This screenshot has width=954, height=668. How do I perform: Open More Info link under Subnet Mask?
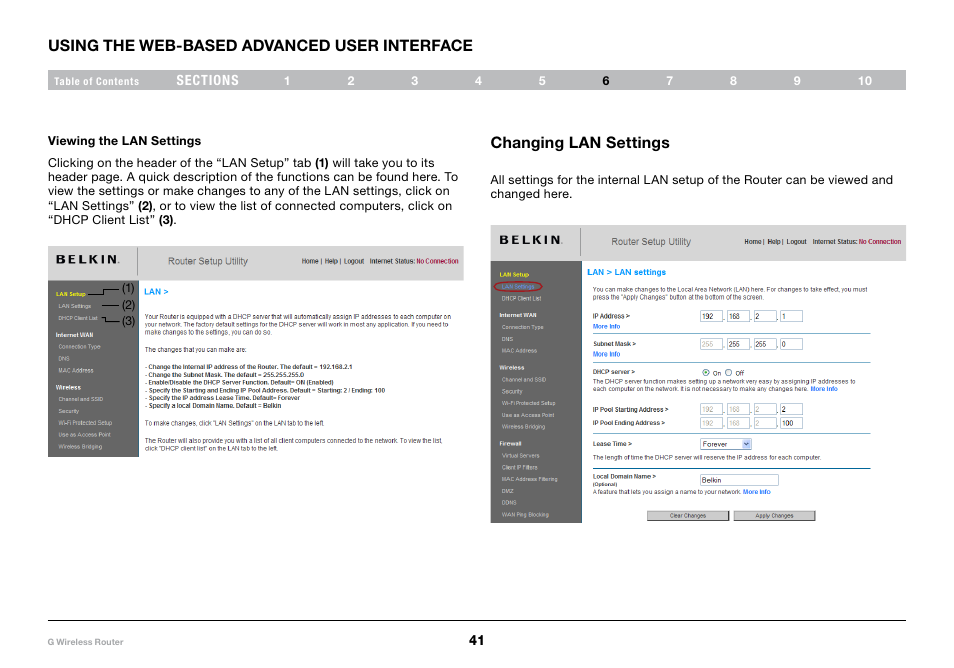pos(606,354)
